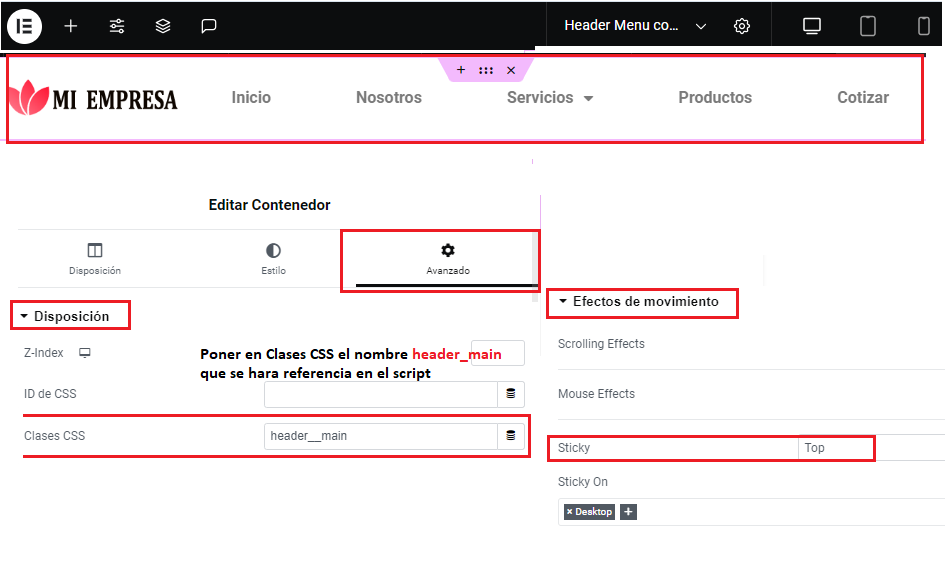Expand the Servicios submenu arrow

click(x=588, y=98)
